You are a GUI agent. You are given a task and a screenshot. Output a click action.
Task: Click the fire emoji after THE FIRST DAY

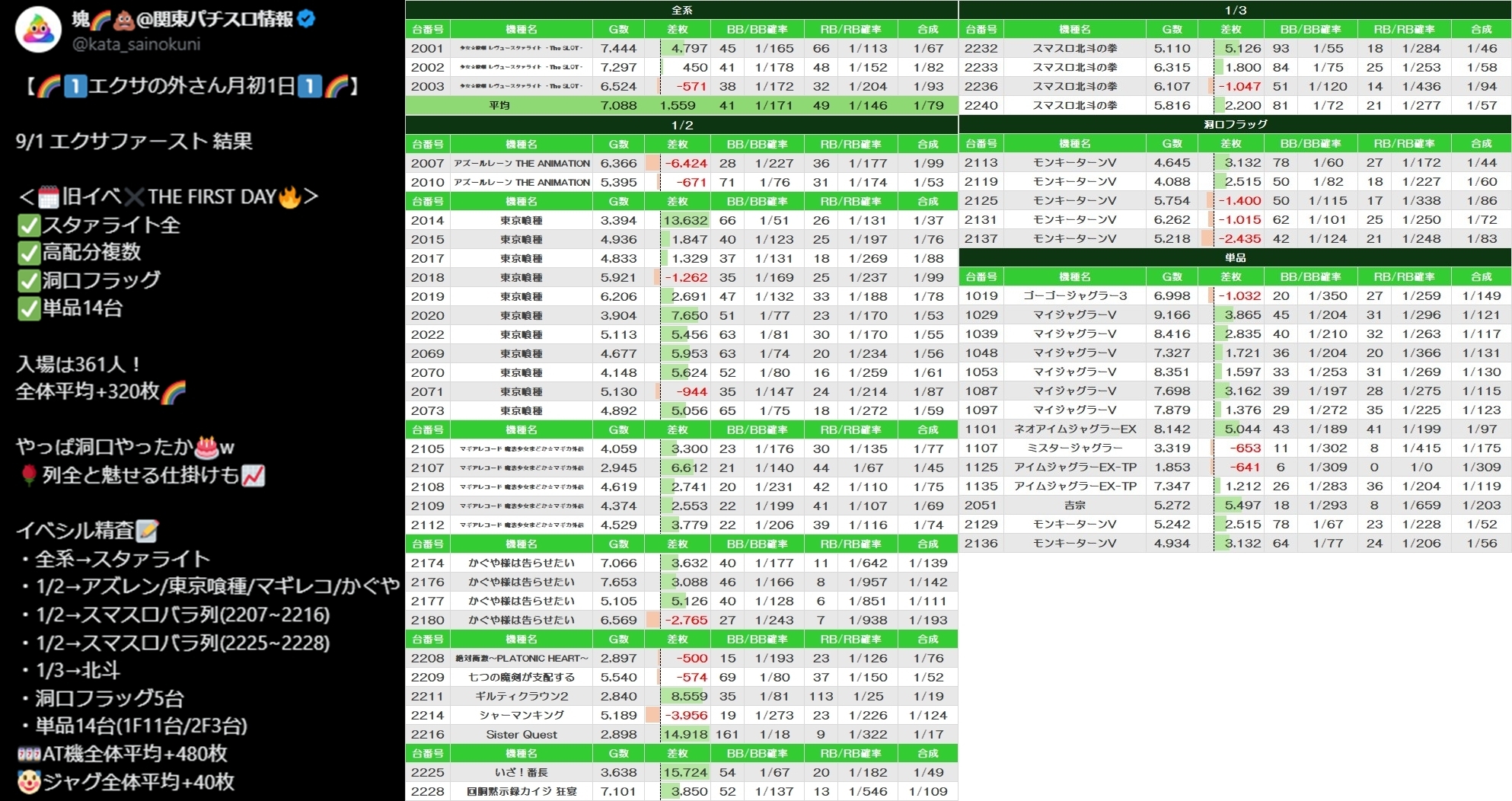pyautogui.click(x=289, y=197)
